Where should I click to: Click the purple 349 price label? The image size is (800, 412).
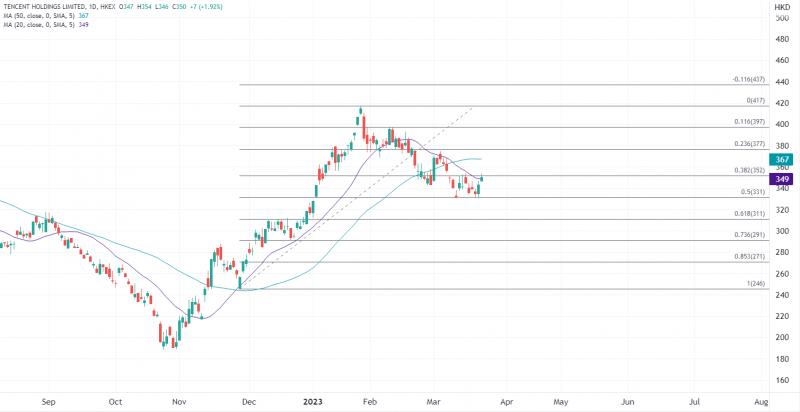point(781,179)
